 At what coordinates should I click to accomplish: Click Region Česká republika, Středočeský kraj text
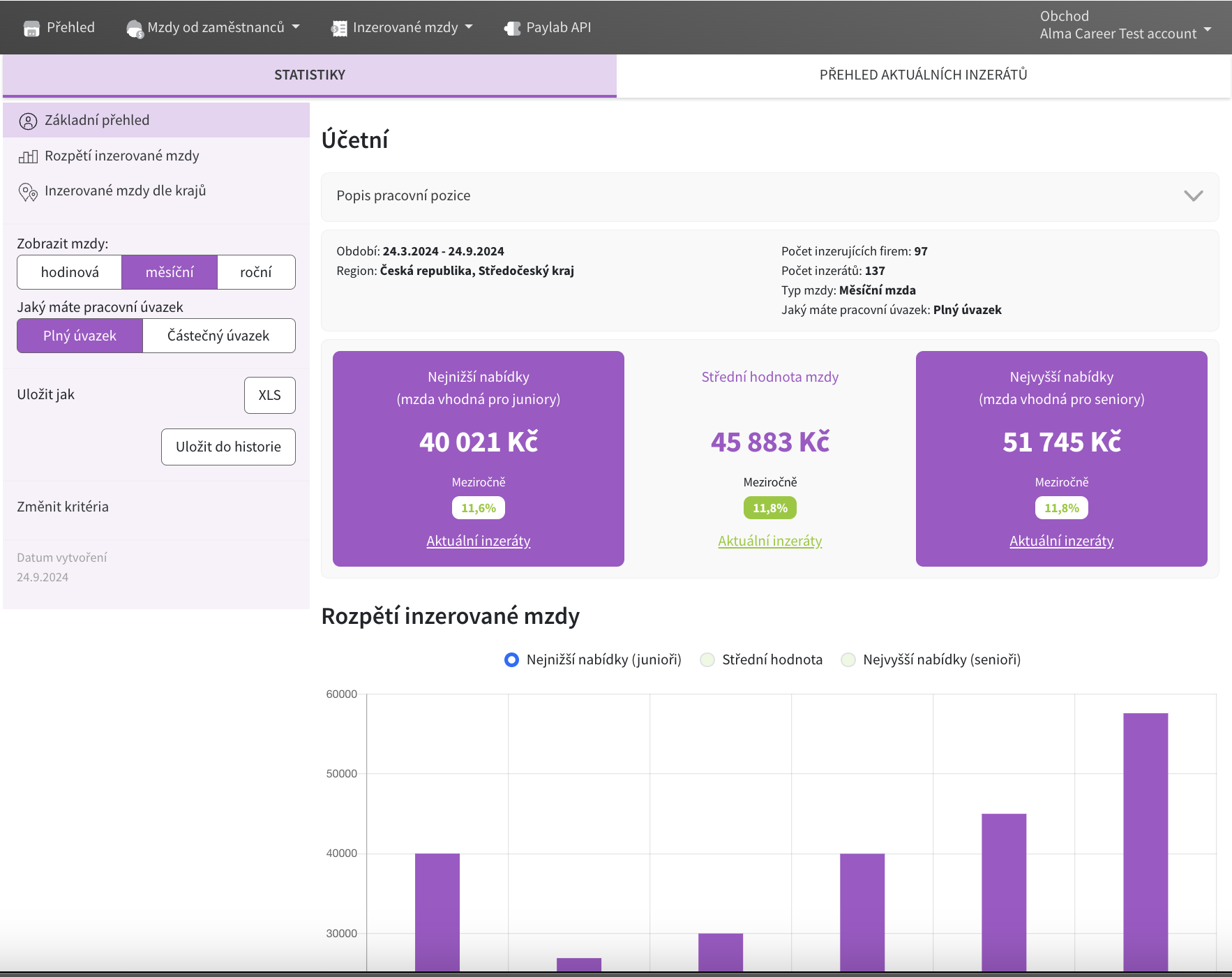point(455,271)
